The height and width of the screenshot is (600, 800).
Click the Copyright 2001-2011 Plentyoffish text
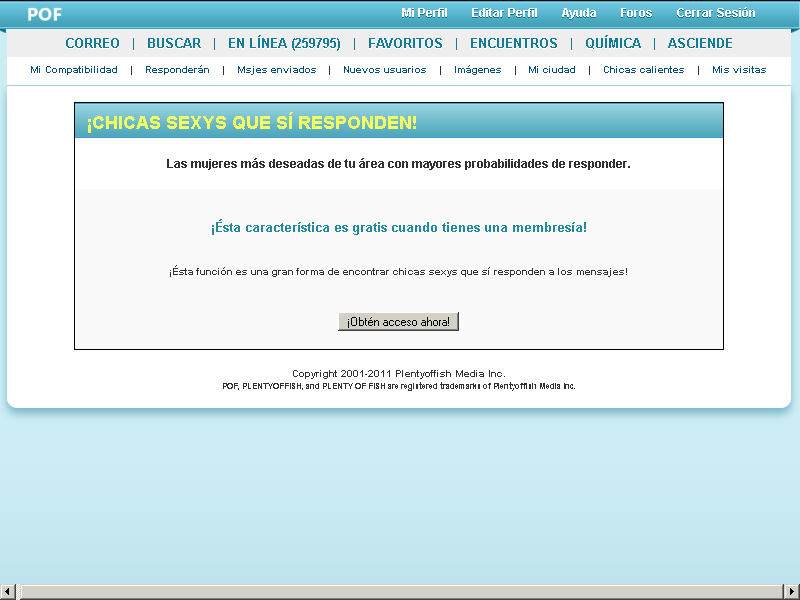point(398,373)
